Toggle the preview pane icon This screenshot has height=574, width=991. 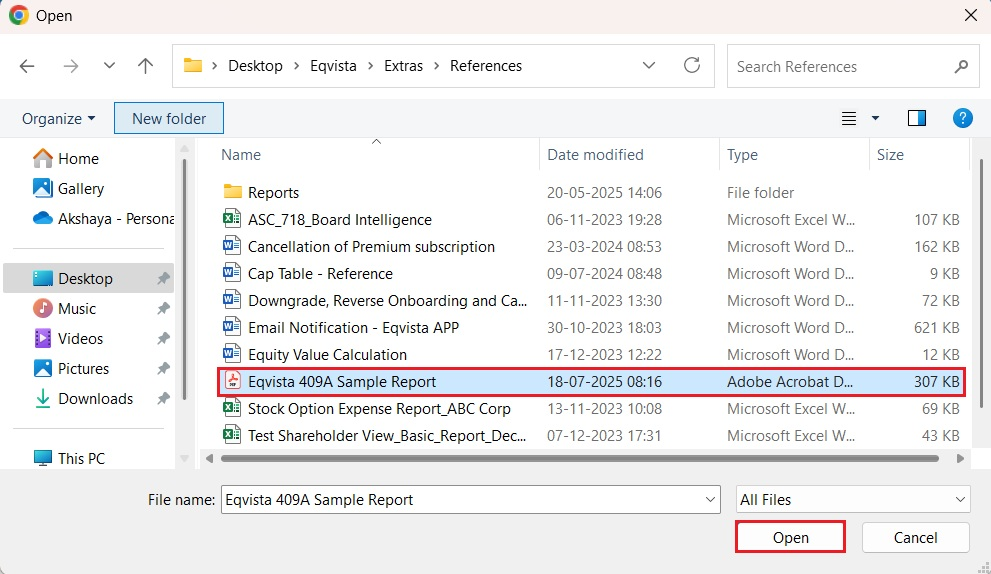(x=916, y=118)
